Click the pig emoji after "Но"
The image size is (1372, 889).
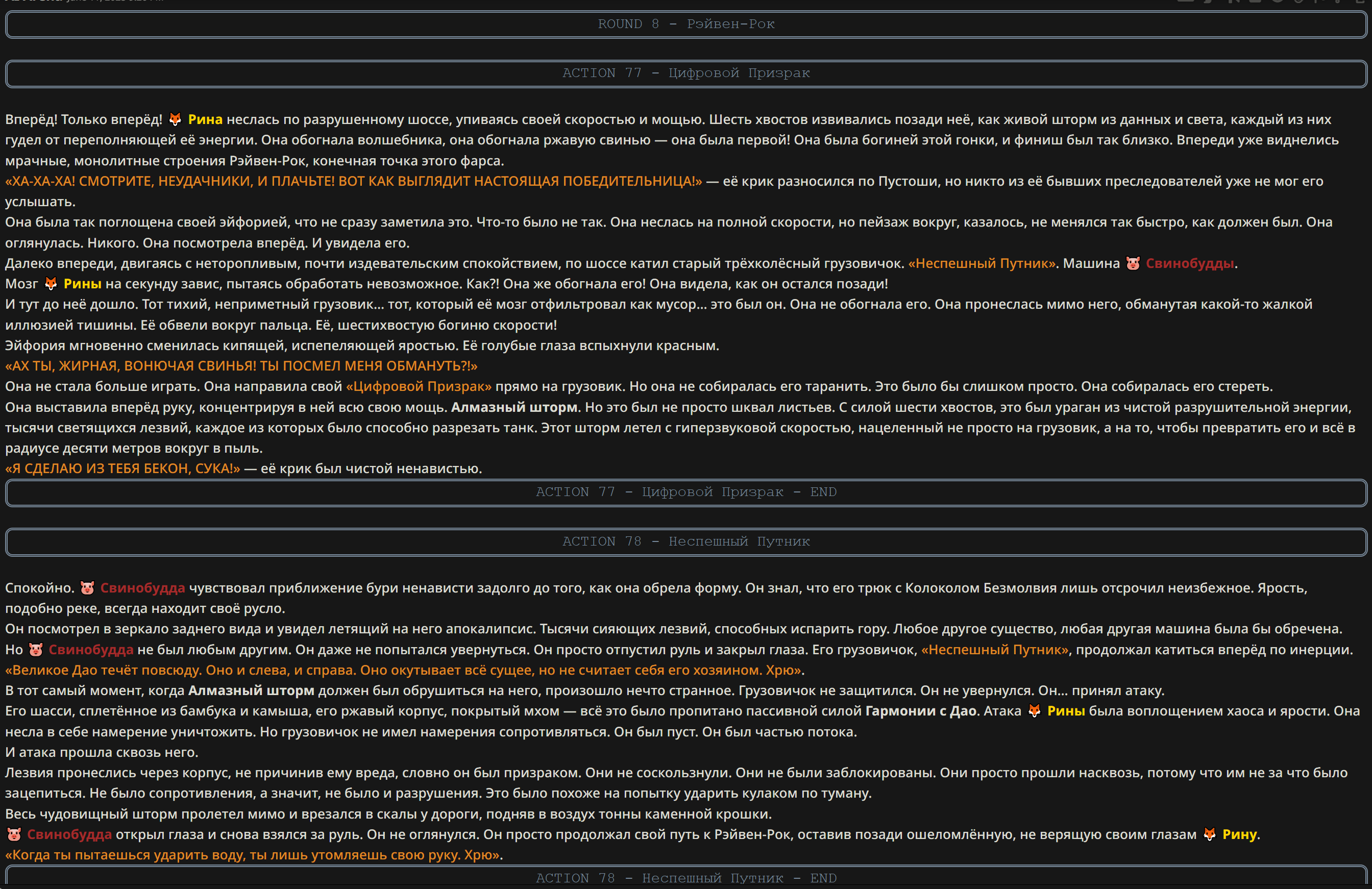[36, 650]
